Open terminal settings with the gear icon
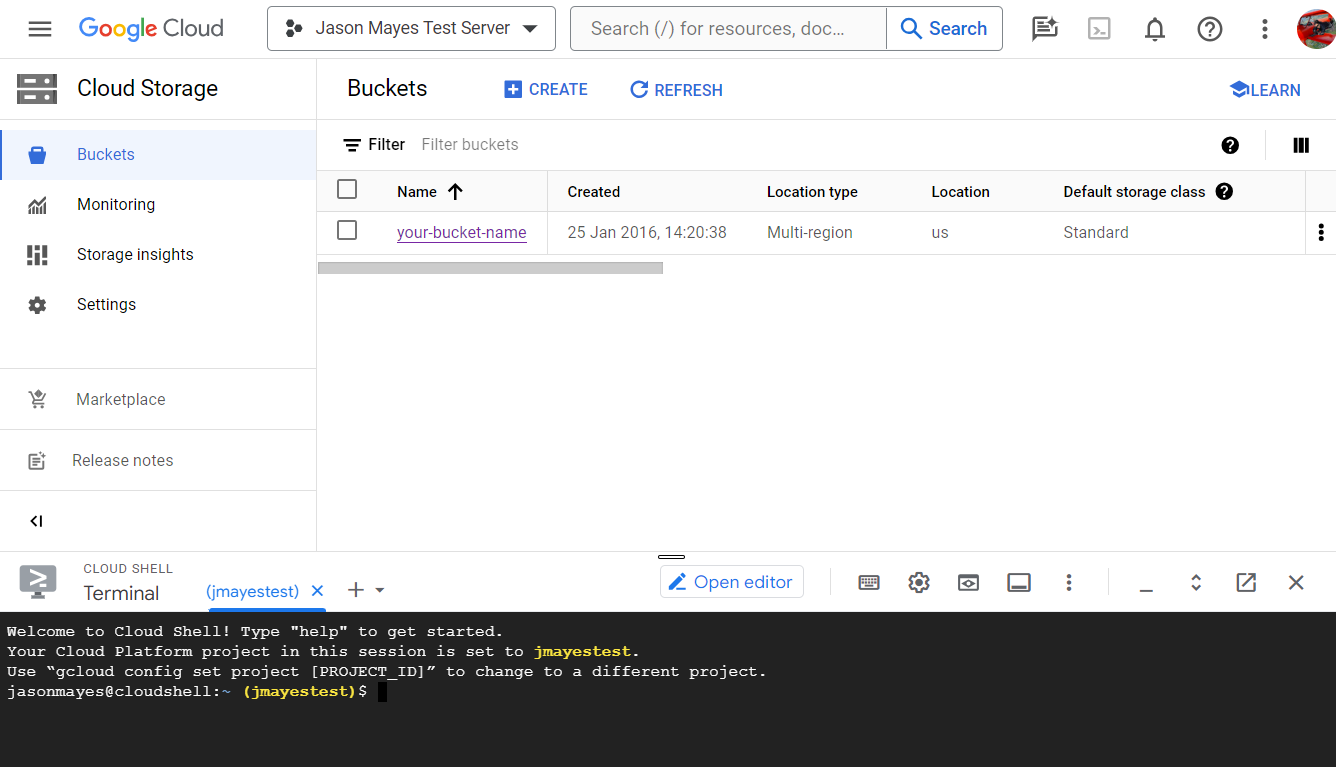Viewport: 1336px width, 767px height. pyautogui.click(x=918, y=582)
